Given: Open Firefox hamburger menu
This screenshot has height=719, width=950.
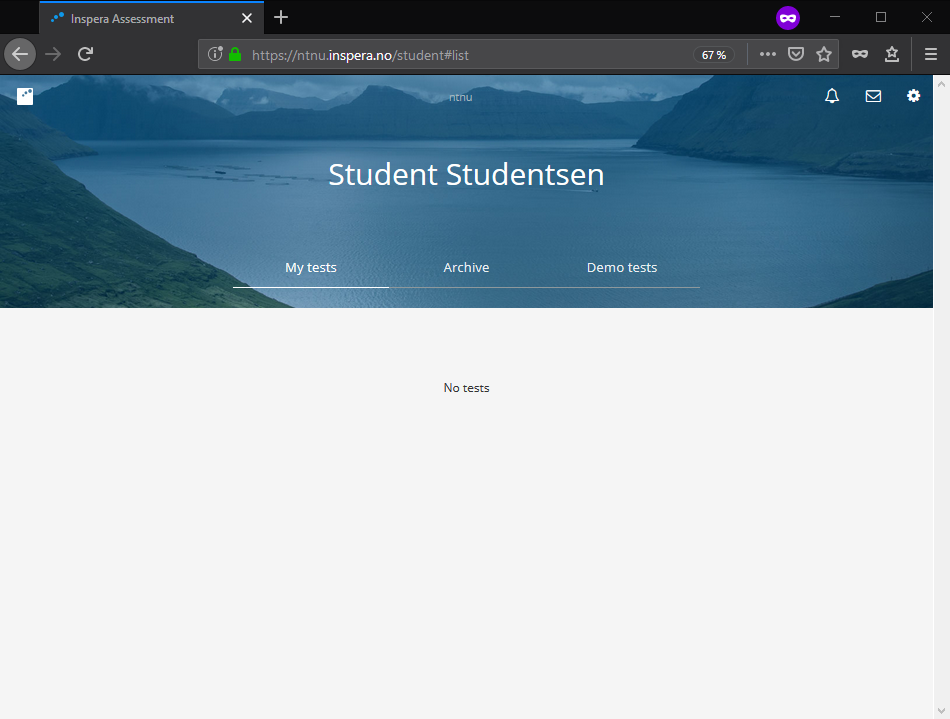Looking at the screenshot, I should 931,54.
